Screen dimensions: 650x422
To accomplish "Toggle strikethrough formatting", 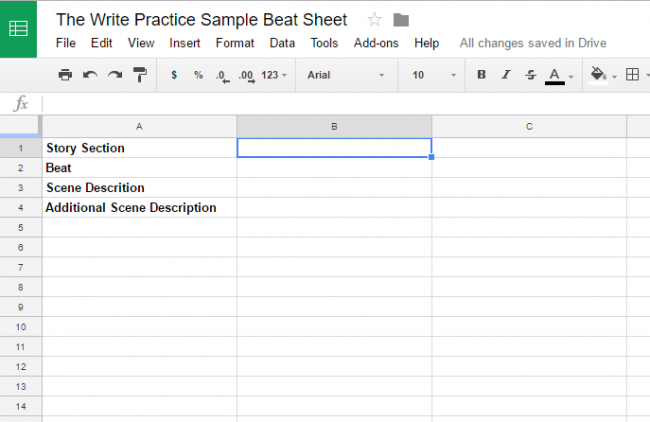I will pyautogui.click(x=530, y=75).
